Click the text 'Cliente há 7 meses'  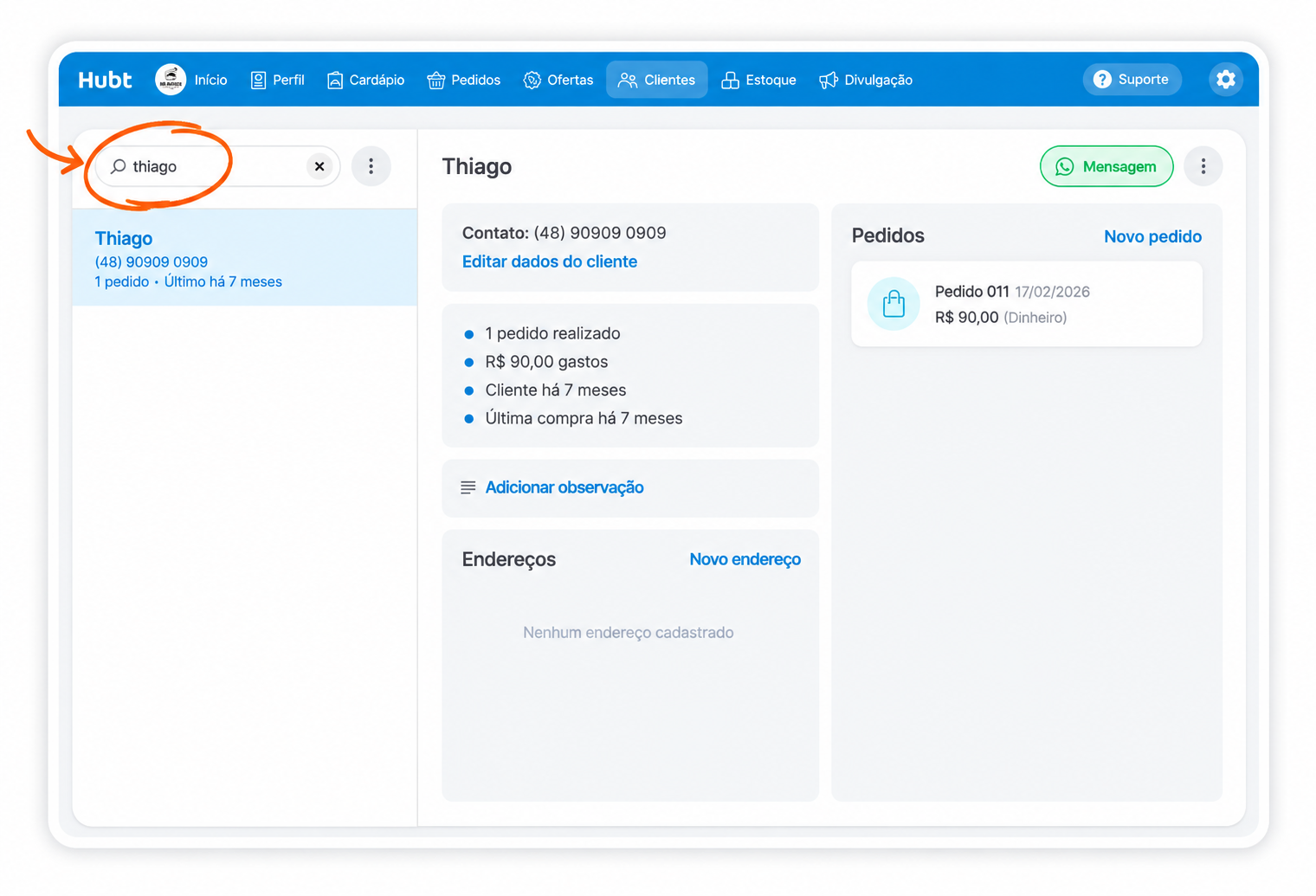pos(556,390)
